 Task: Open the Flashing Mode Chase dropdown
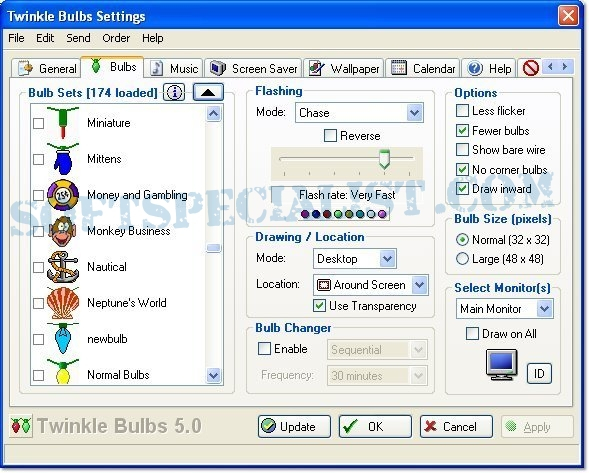(359, 113)
